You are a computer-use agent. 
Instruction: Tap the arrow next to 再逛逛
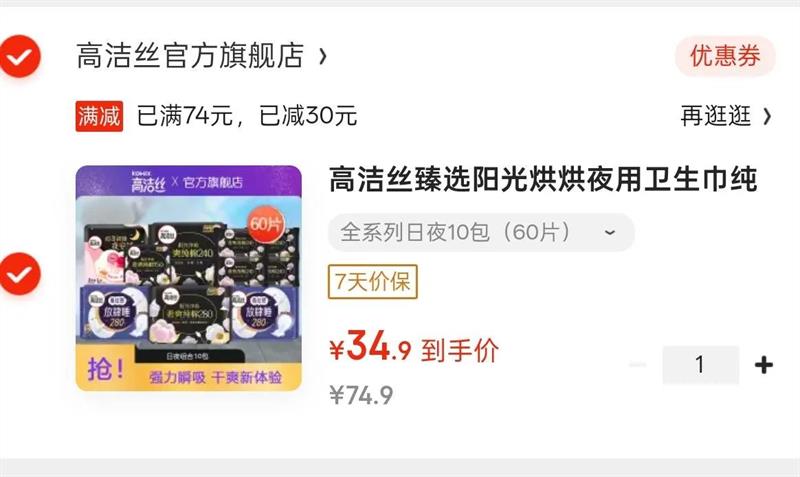767,117
